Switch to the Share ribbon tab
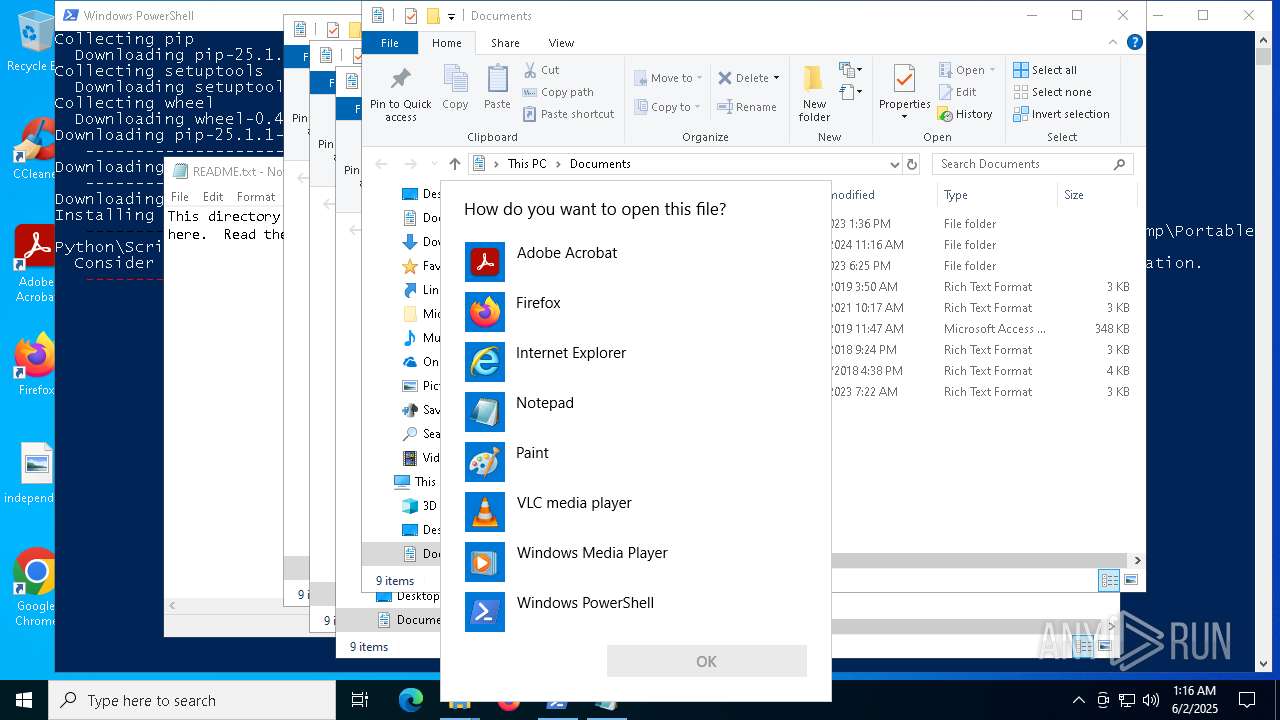 click(x=505, y=43)
